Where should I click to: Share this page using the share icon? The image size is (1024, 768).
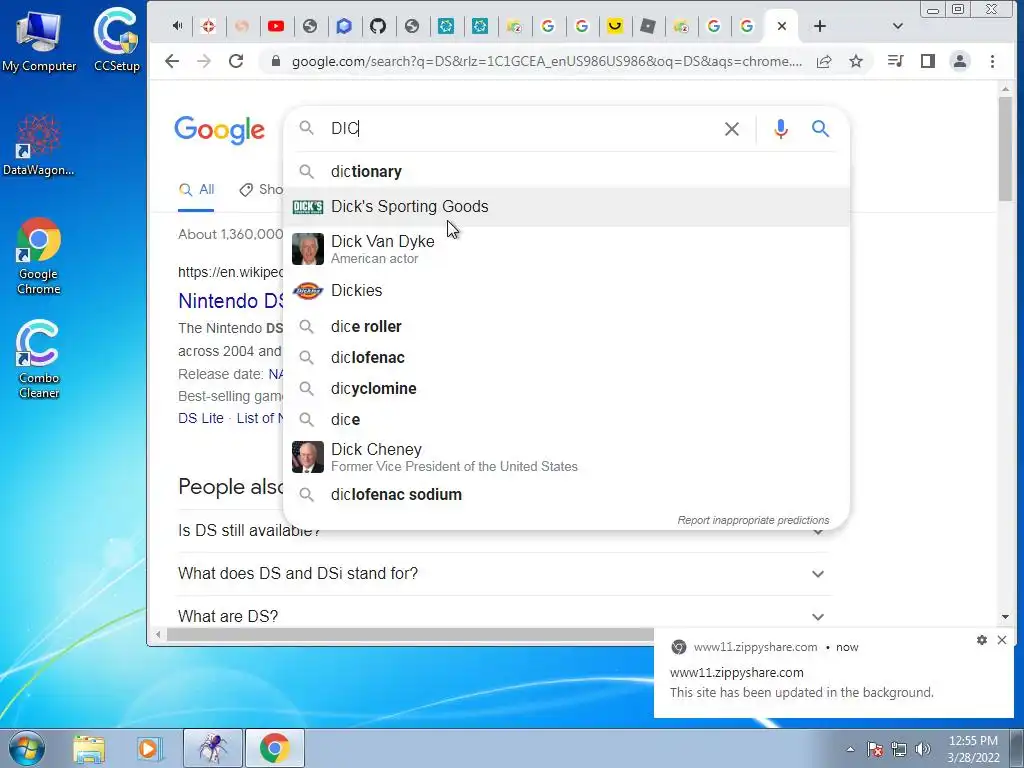(x=824, y=61)
